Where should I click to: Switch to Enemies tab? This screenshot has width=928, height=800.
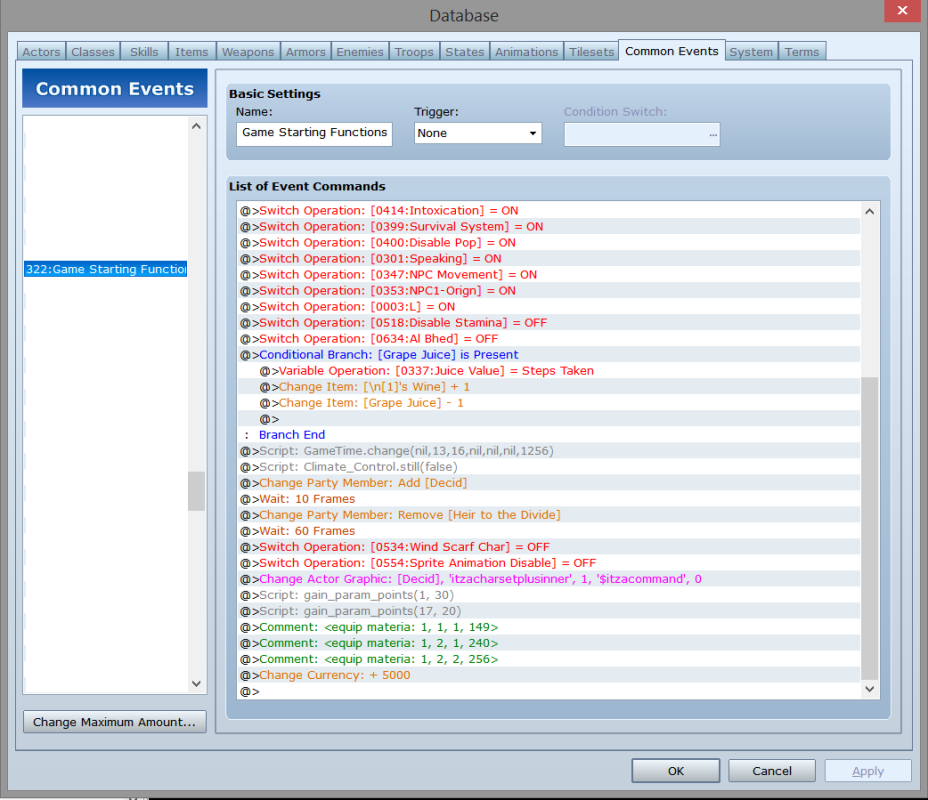tap(360, 51)
